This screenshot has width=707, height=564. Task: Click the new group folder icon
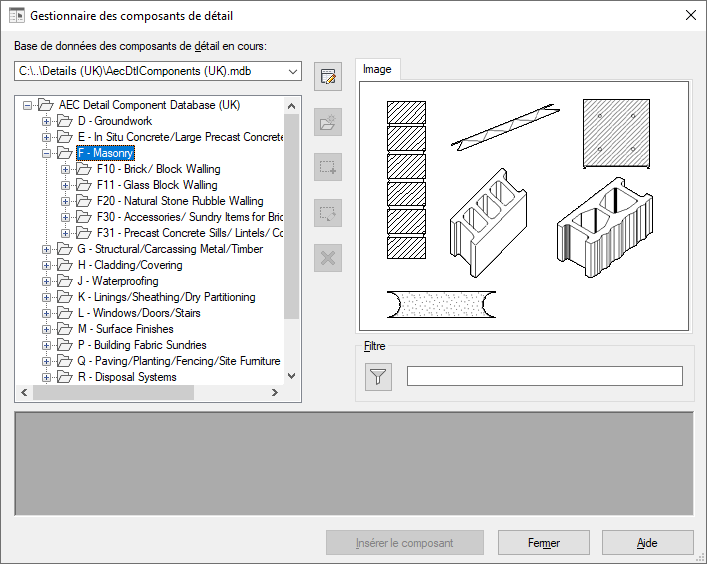click(x=328, y=122)
